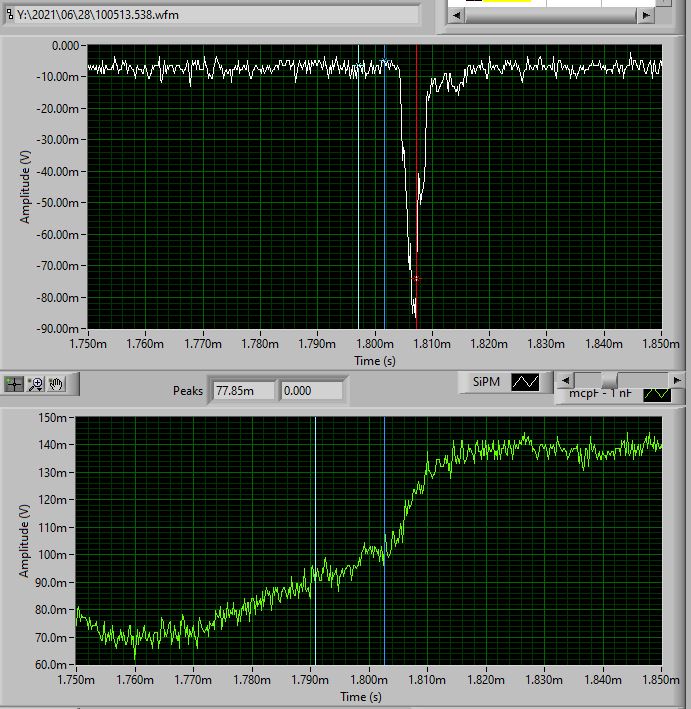The height and width of the screenshot is (709, 691).
Task: Click the bottom graph 1.750m x-axis start value
Action: (76, 680)
